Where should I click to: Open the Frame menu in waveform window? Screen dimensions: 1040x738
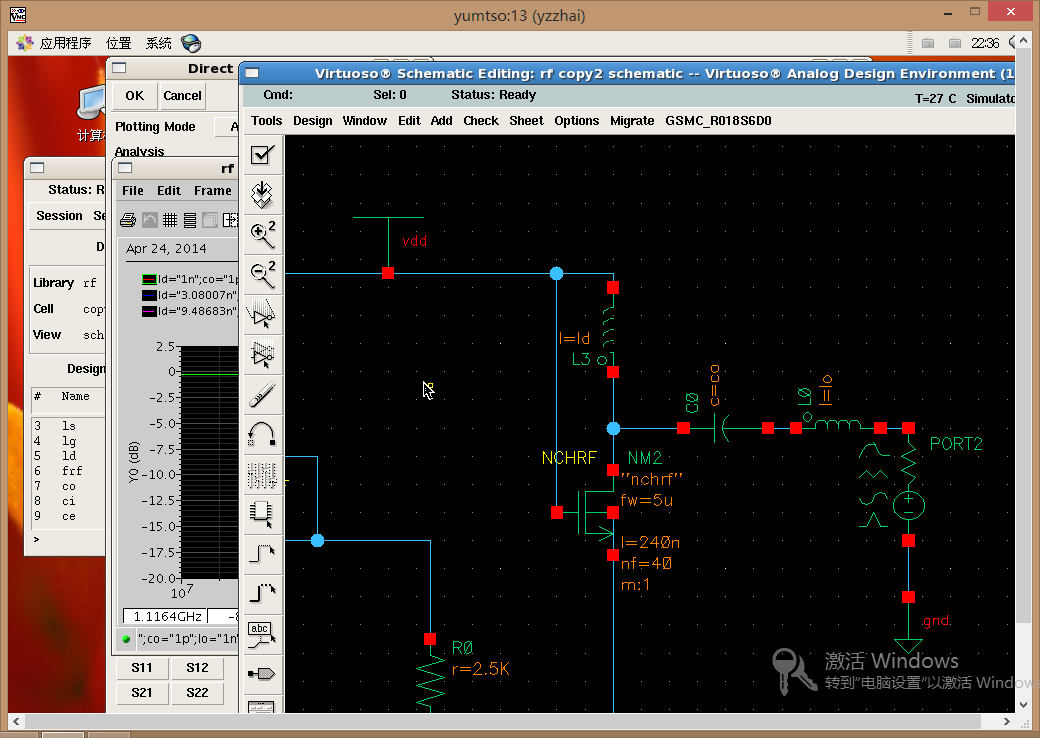[x=212, y=190]
